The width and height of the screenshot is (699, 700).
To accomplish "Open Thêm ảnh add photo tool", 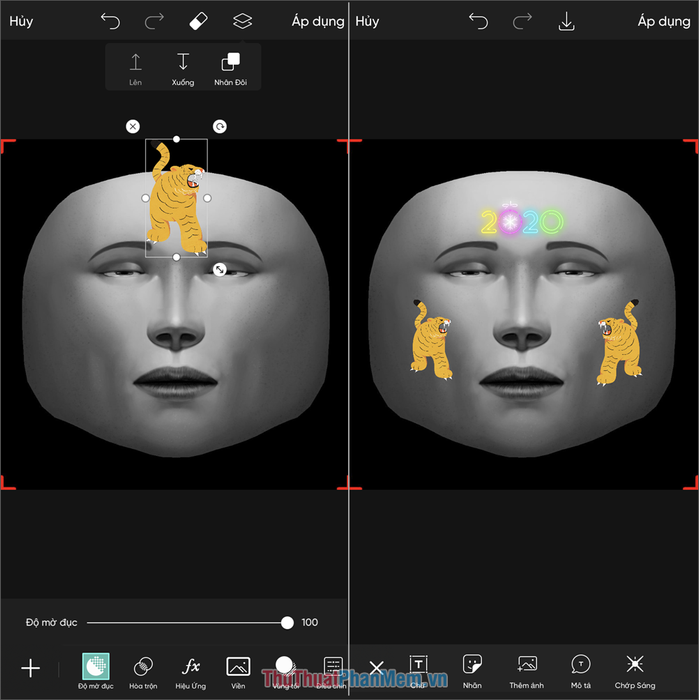I will [x=527, y=671].
